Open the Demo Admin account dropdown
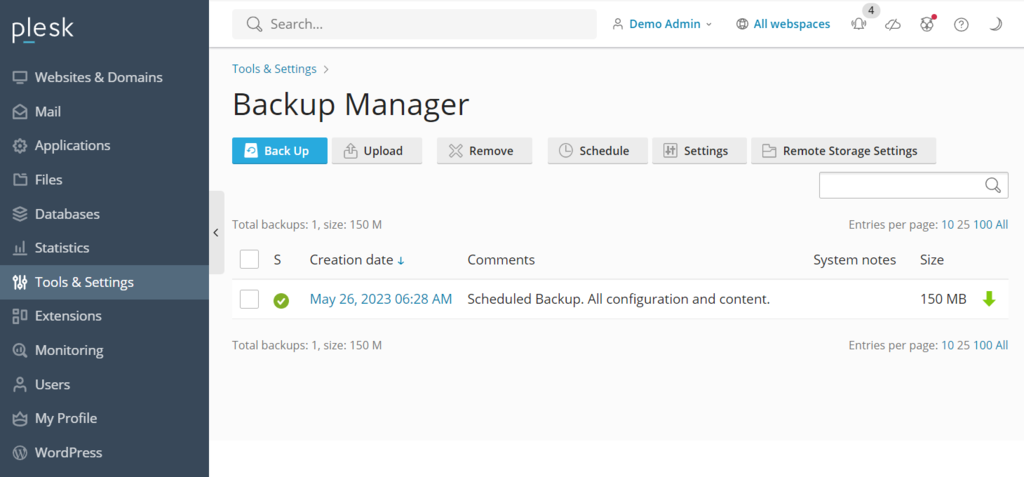Image resolution: width=1024 pixels, height=477 pixels. 662,24
